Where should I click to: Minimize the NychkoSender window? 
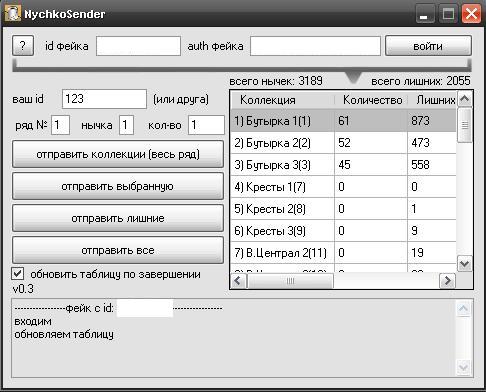[425, 14]
